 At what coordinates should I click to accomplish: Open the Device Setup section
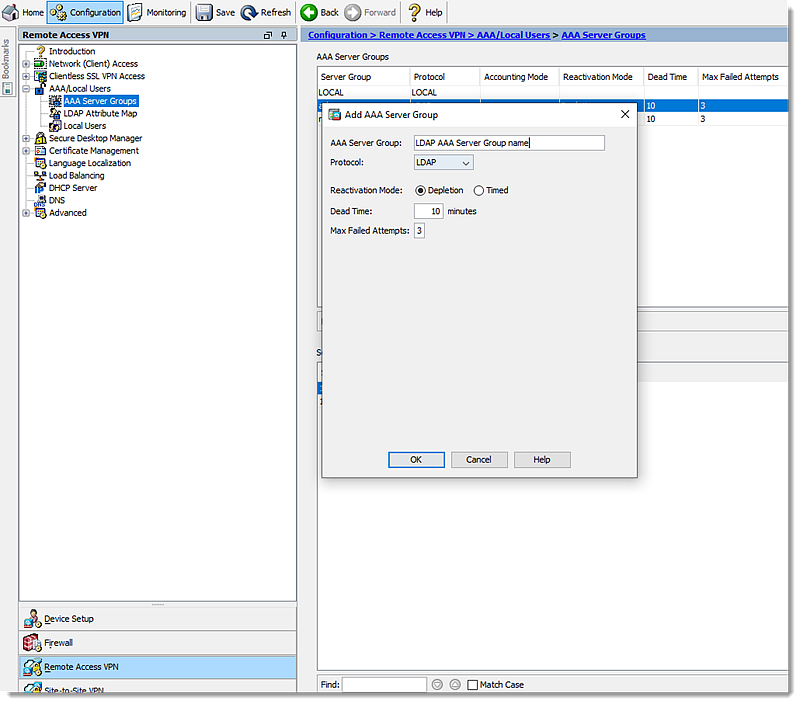pos(158,619)
